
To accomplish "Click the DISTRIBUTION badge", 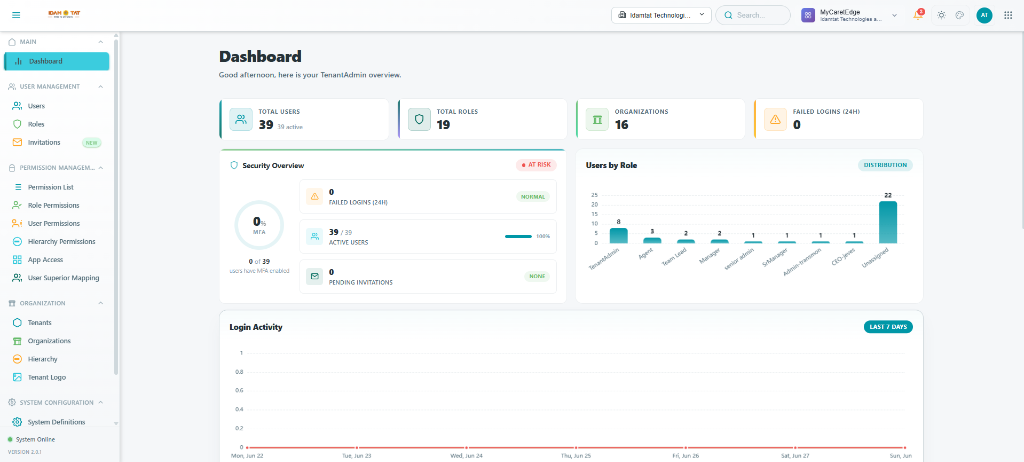I will point(885,165).
